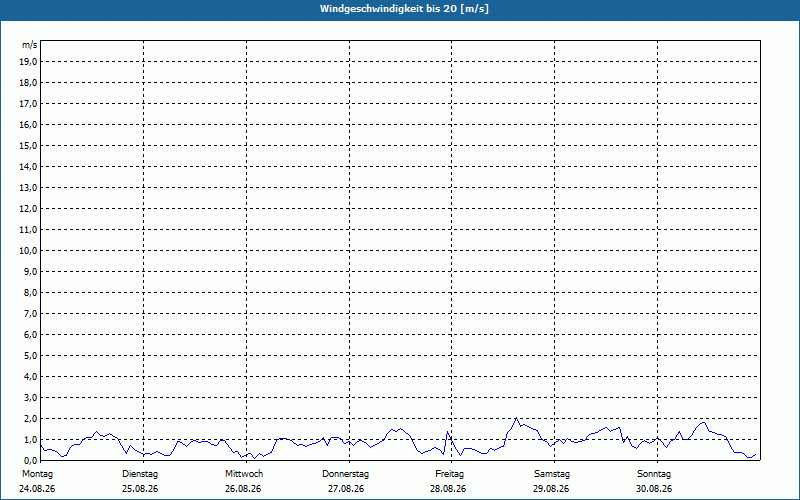The width and height of the screenshot is (800, 500).
Task: Click the 'Freitag' day label
Action: click(449, 474)
